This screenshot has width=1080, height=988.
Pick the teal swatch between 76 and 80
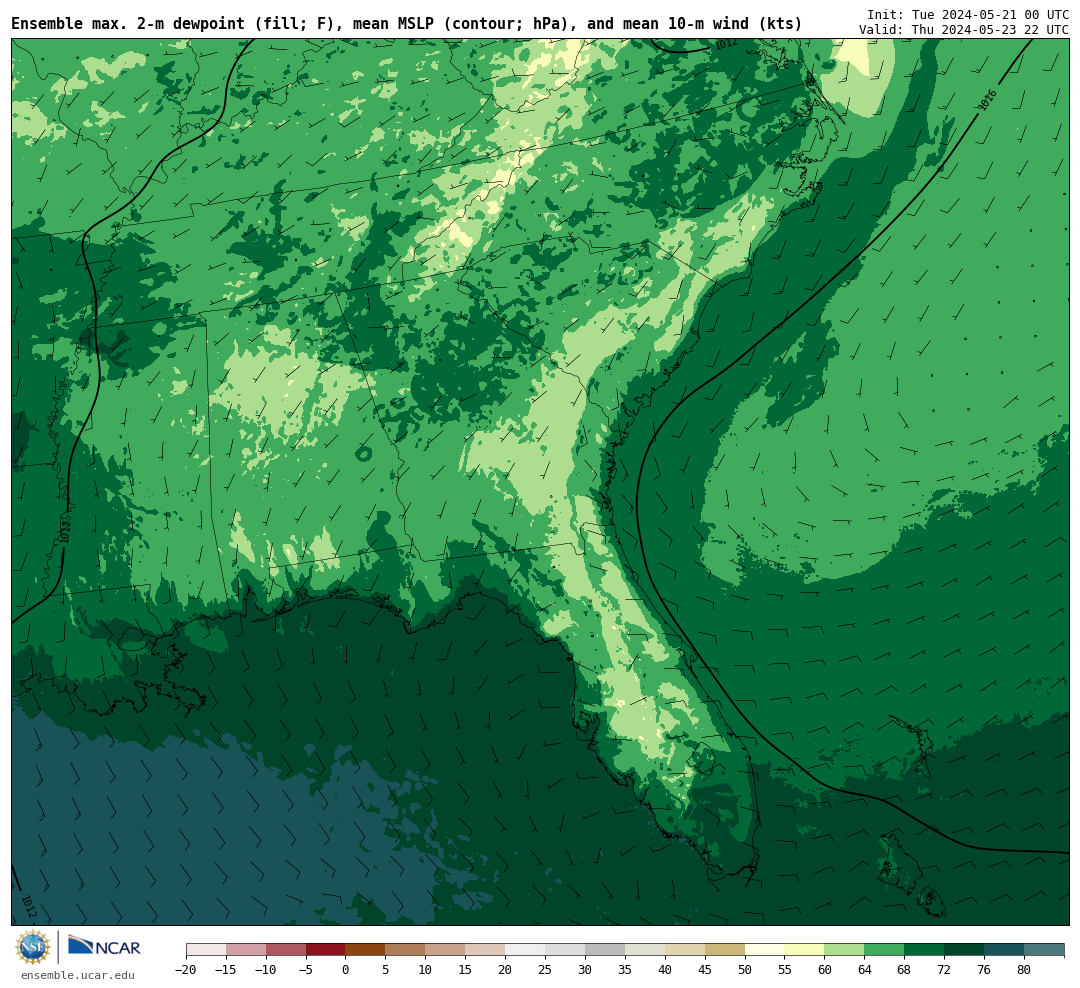coord(1005,950)
